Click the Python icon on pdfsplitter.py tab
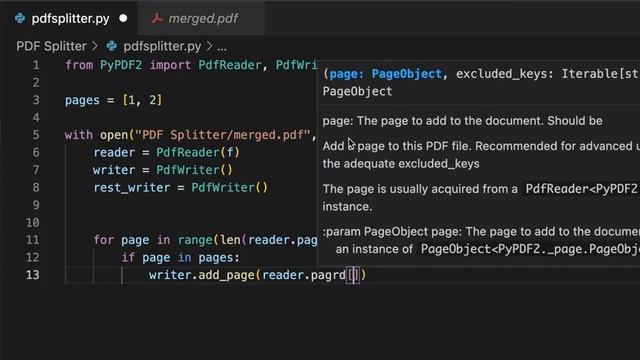Viewport: 640px width, 360px height. 20,18
